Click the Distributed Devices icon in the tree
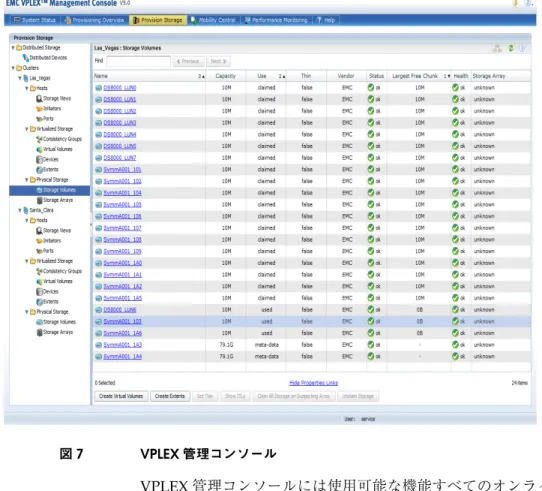This screenshot has width=542, height=491. click(26, 58)
